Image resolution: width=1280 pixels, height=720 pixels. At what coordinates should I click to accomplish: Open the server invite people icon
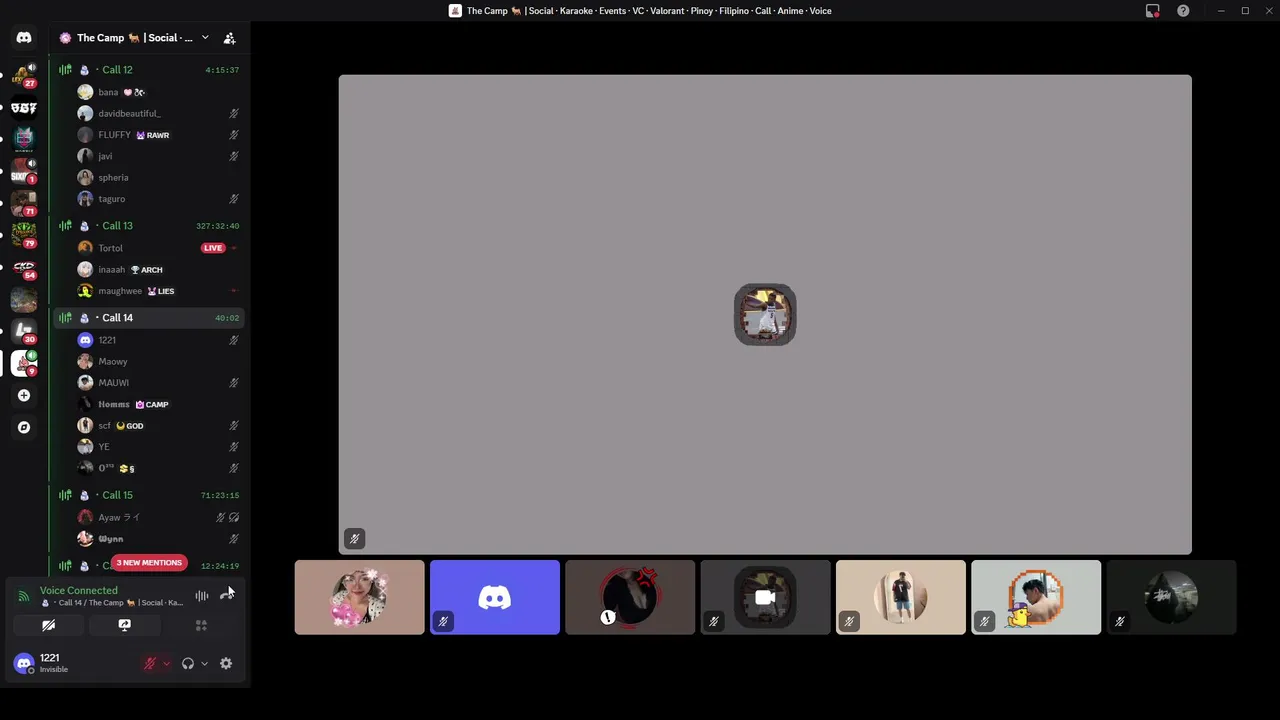pyautogui.click(x=229, y=38)
